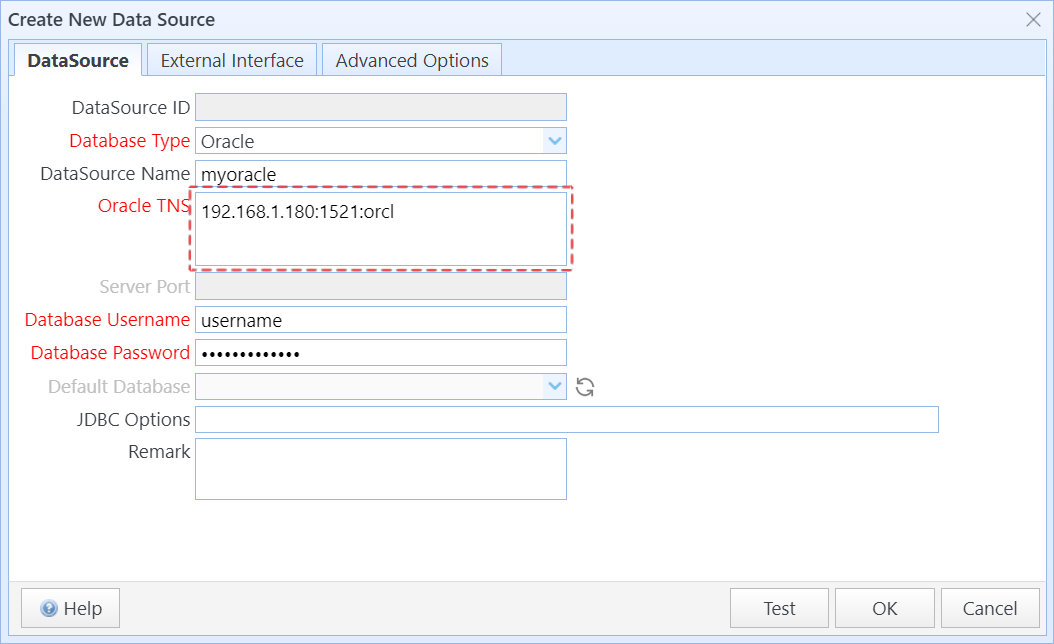Open the External Interface tab
The width and height of the screenshot is (1054, 644).
tap(232, 60)
